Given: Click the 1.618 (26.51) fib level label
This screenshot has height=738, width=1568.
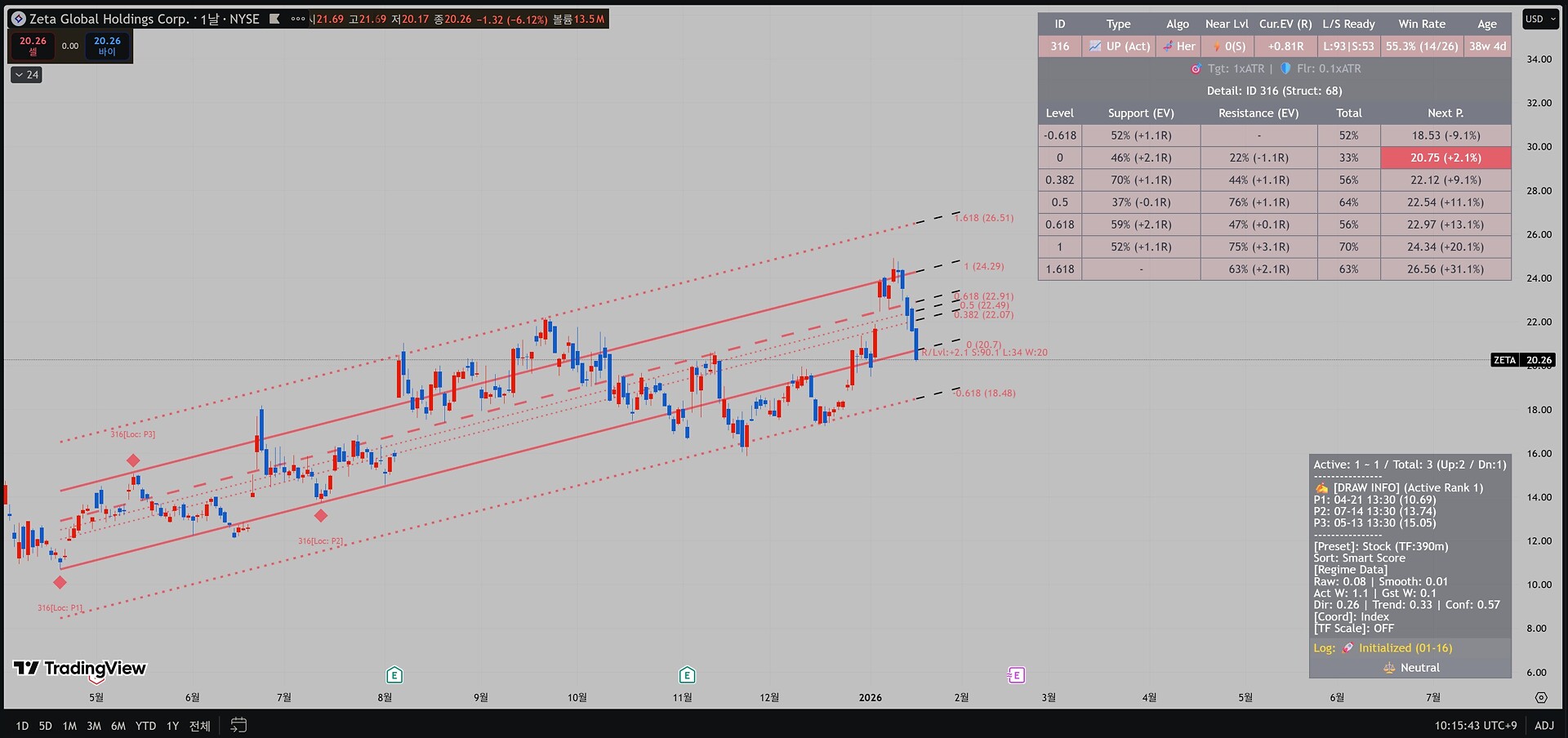Looking at the screenshot, I should pos(984,218).
